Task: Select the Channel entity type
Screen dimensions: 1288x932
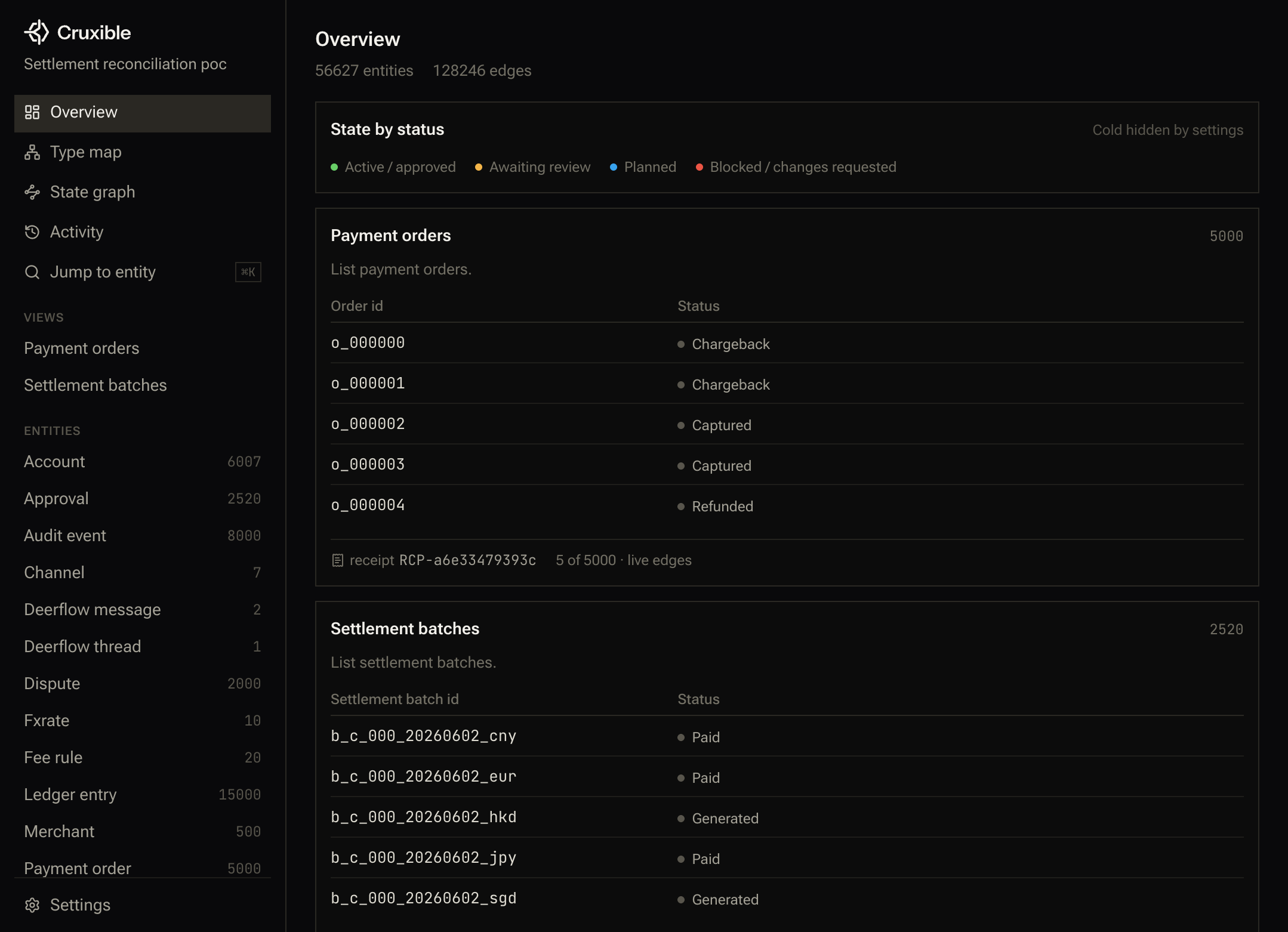Action: click(x=143, y=573)
